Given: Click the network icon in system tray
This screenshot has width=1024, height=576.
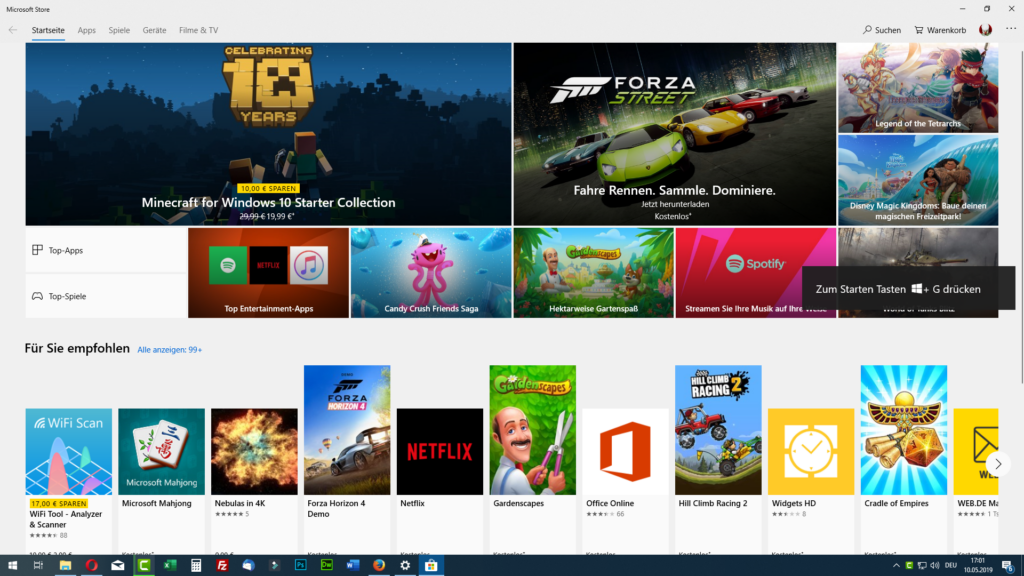Looking at the screenshot, I should pyautogui.click(x=921, y=566).
